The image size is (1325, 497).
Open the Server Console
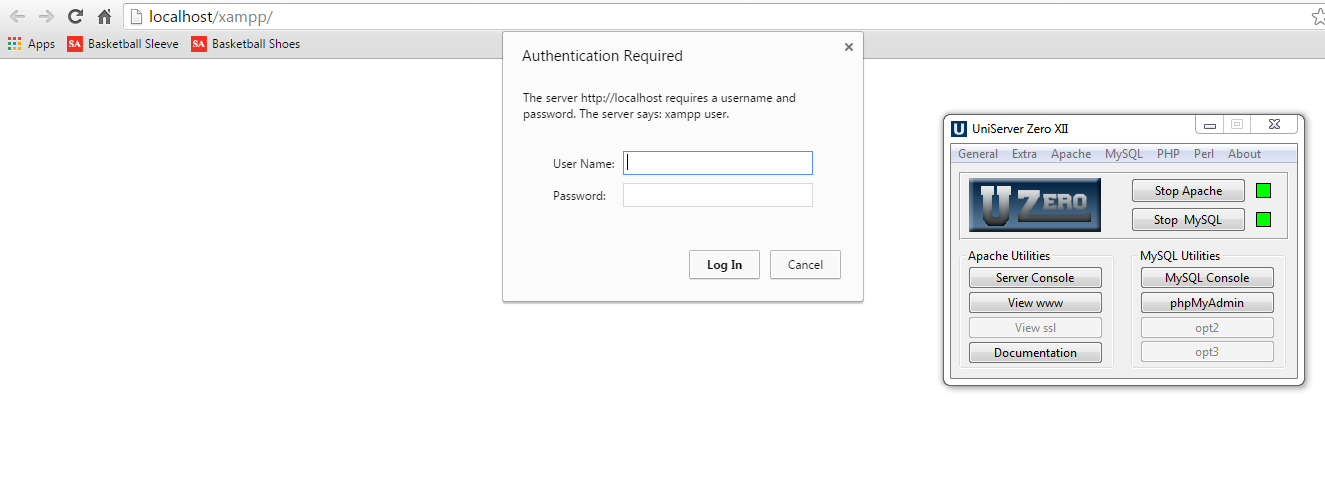pos(1035,278)
